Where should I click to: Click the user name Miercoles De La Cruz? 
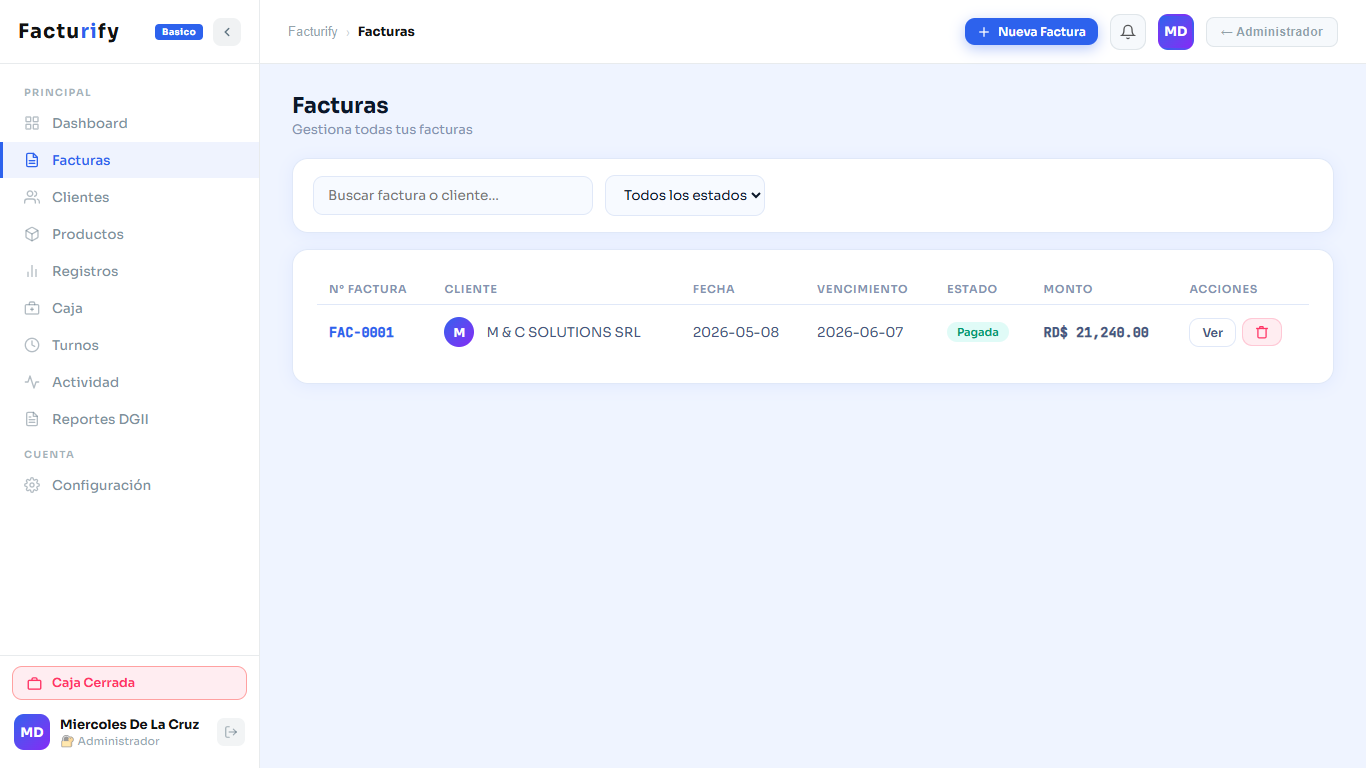point(130,724)
